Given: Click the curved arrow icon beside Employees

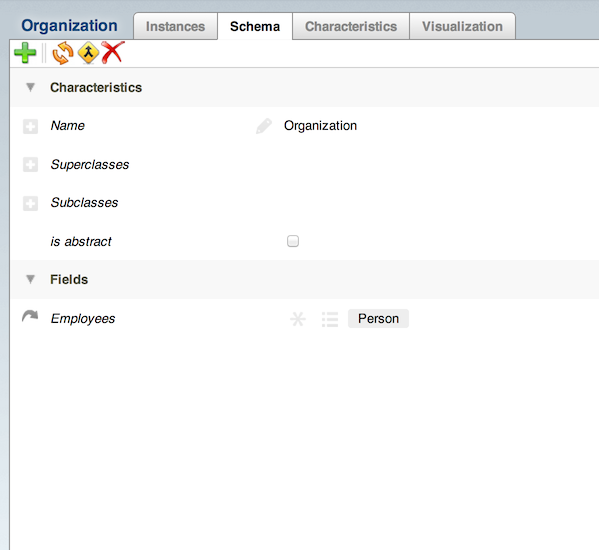Looking at the screenshot, I should (x=30, y=317).
